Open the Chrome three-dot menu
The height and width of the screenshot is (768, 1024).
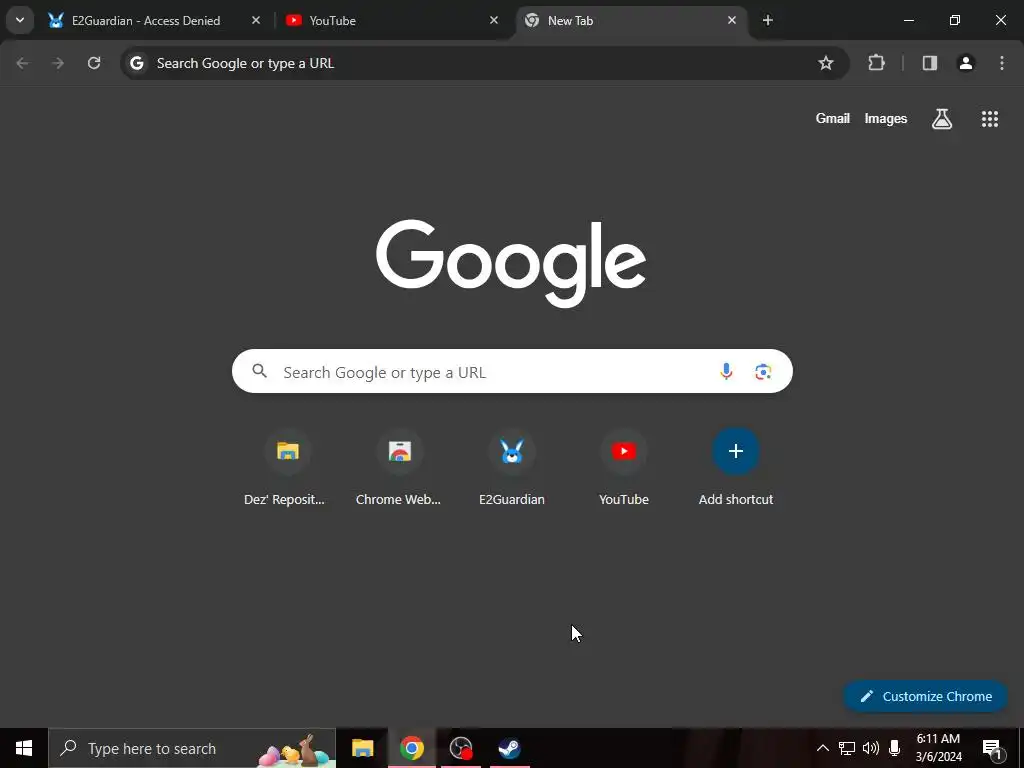[1002, 63]
